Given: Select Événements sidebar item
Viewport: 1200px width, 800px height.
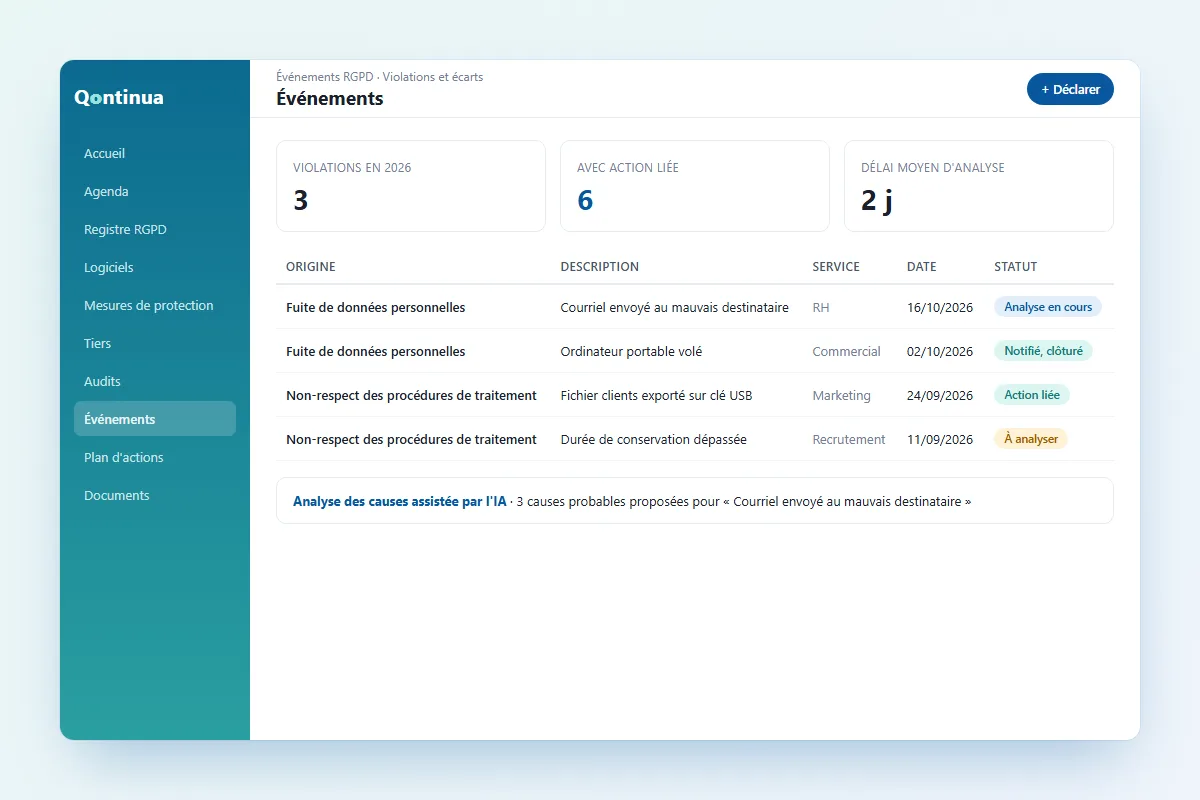Looking at the screenshot, I should [x=155, y=419].
